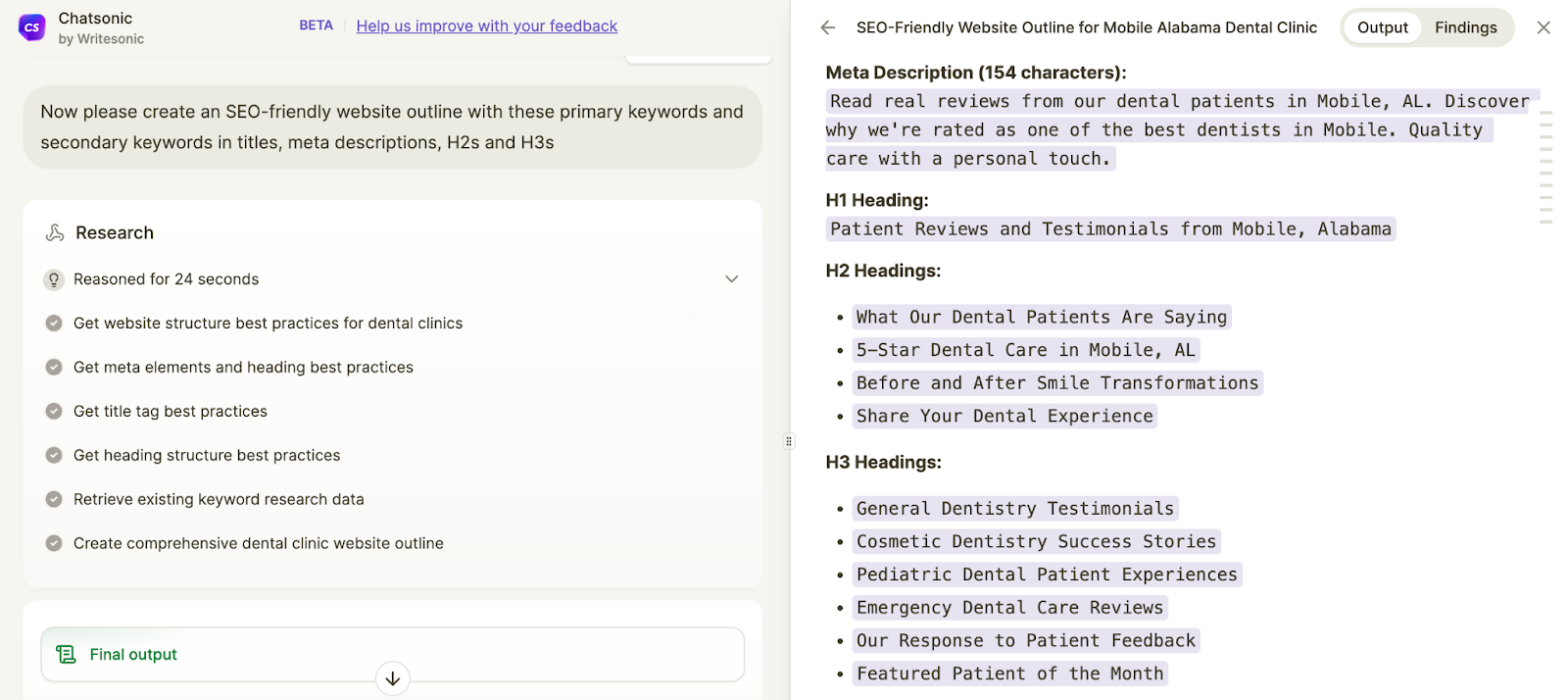1568x700 pixels.
Task: Click 'Our Response to Patient Feedback'
Action: (1026, 640)
